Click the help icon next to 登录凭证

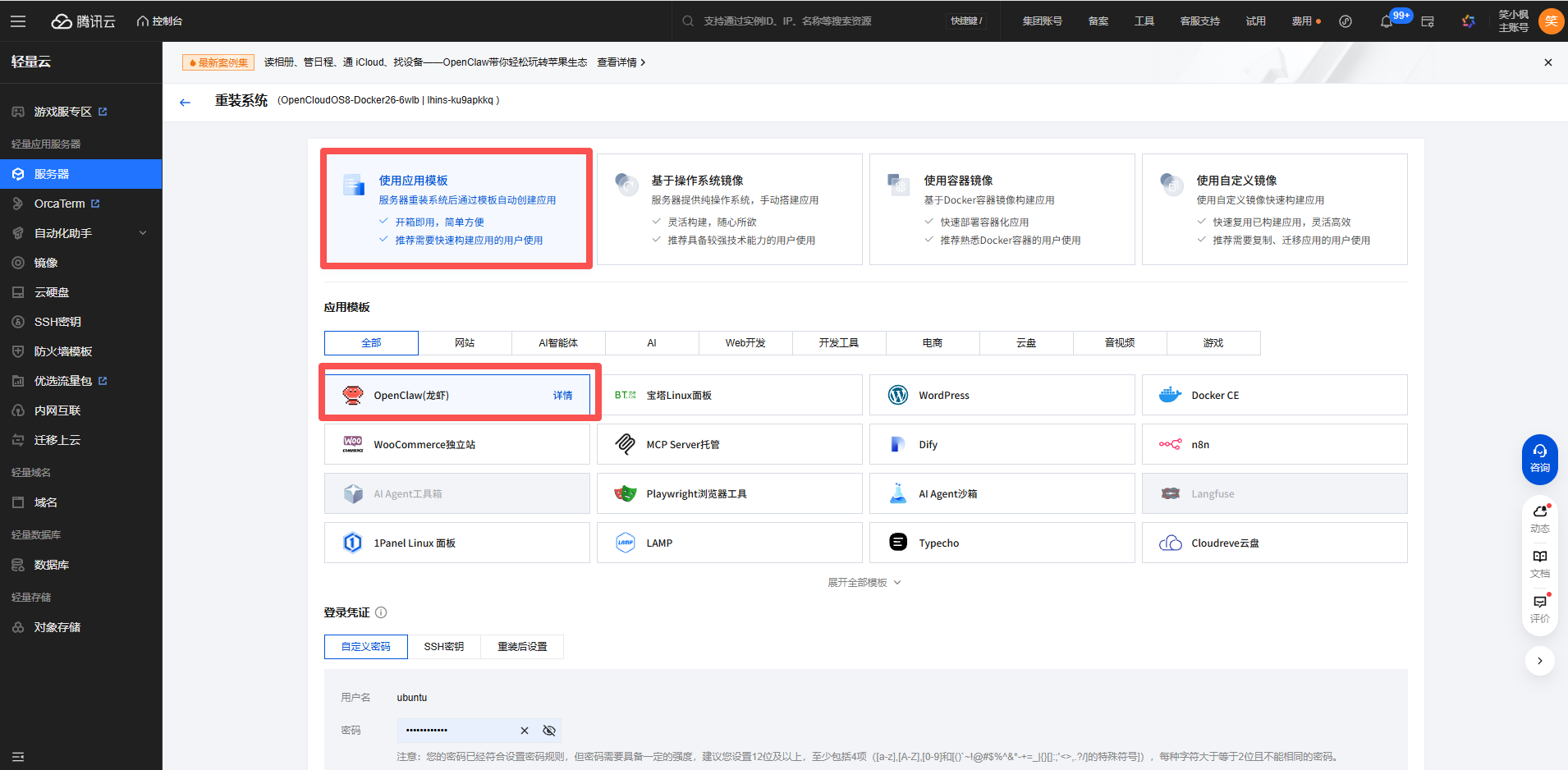point(381,612)
